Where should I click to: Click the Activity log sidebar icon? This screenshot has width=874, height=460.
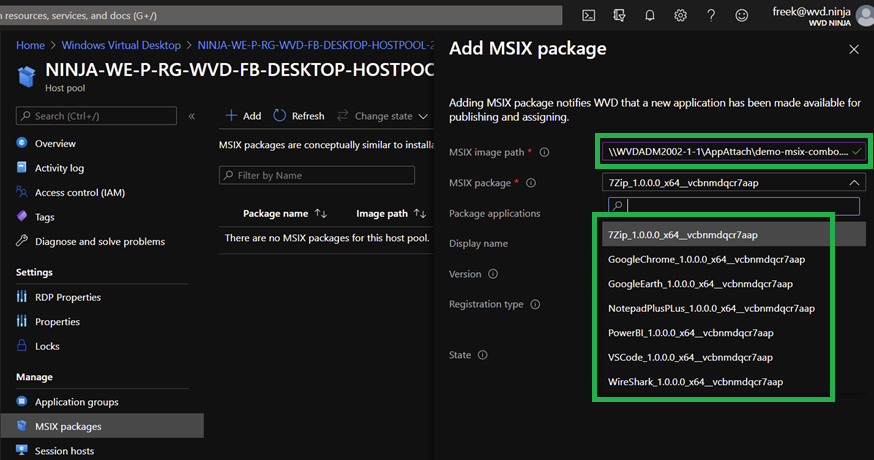point(22,167)
